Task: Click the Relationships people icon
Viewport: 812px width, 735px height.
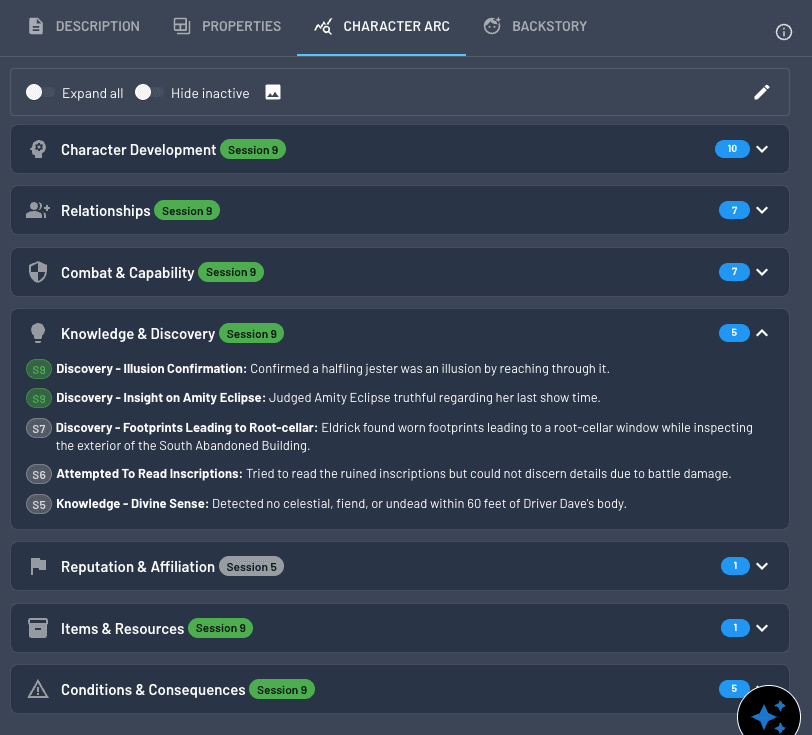Action: 37,210
